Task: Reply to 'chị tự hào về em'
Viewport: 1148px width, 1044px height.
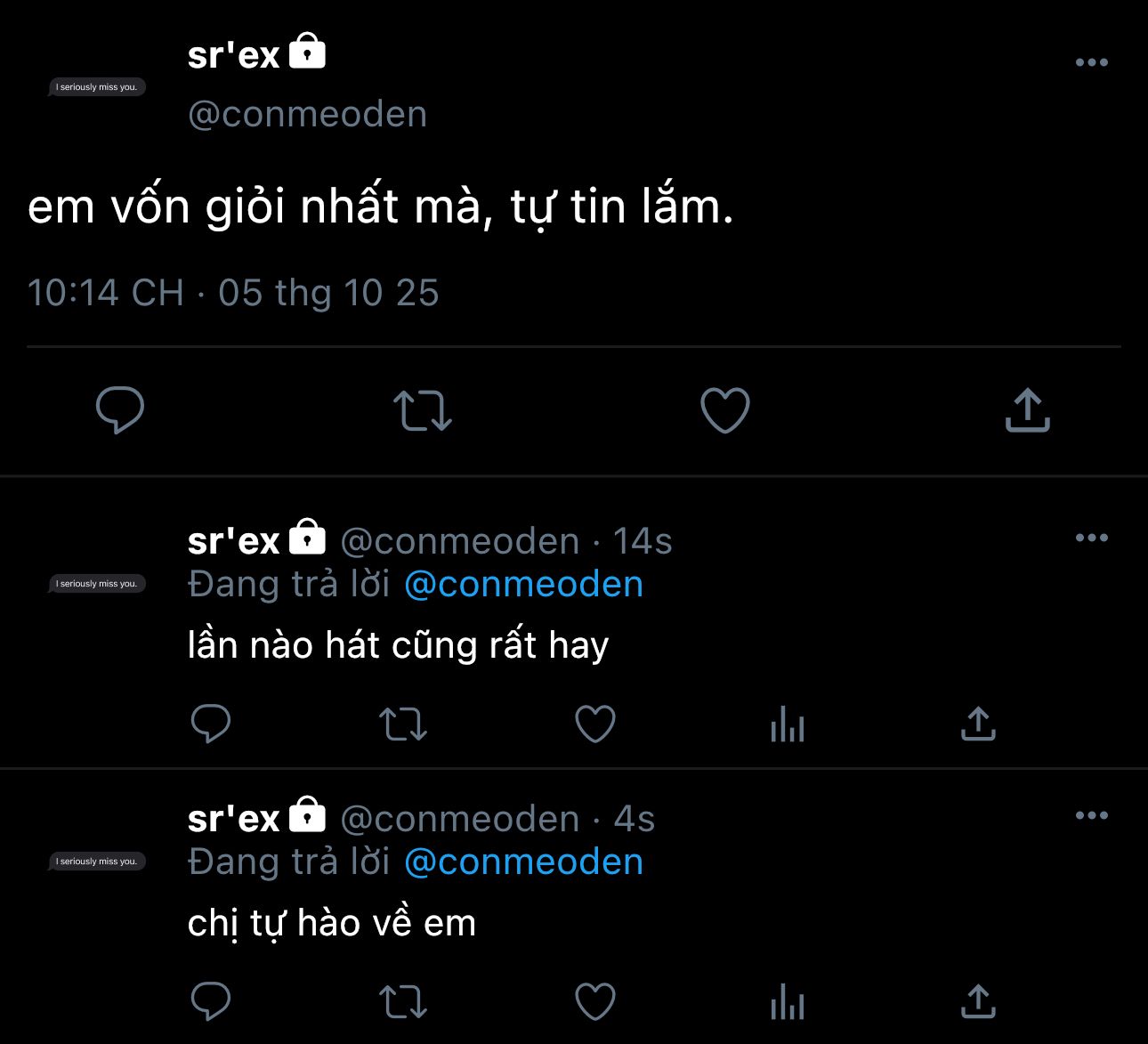Action: pos(211,1001)
